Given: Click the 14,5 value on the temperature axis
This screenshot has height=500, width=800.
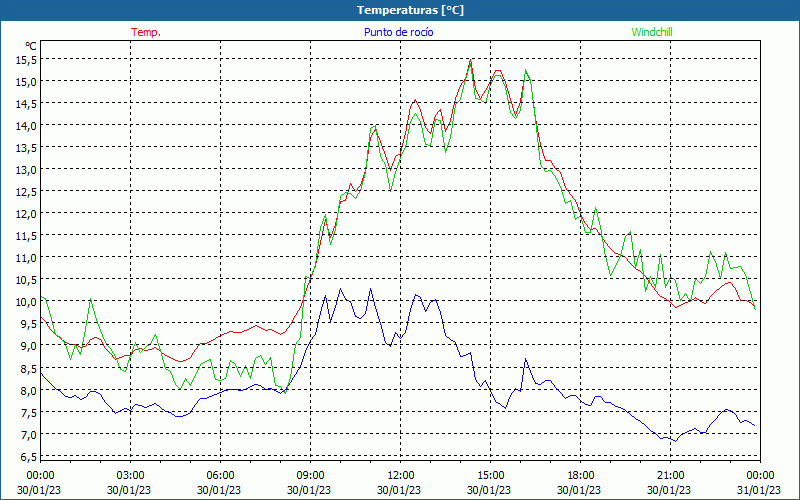Looking at the screenshot, I should pos(27,104).
